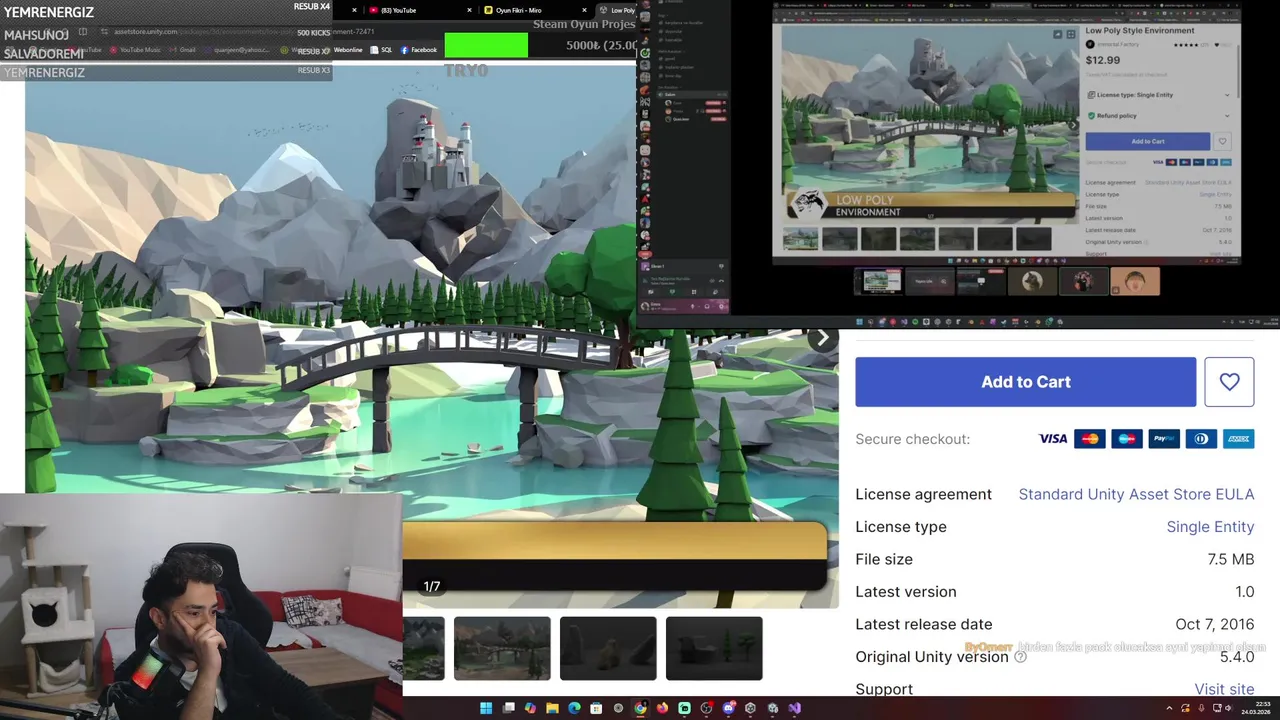
Task: Disconnect from voice in Discord window
Action: tap(721, 281)
